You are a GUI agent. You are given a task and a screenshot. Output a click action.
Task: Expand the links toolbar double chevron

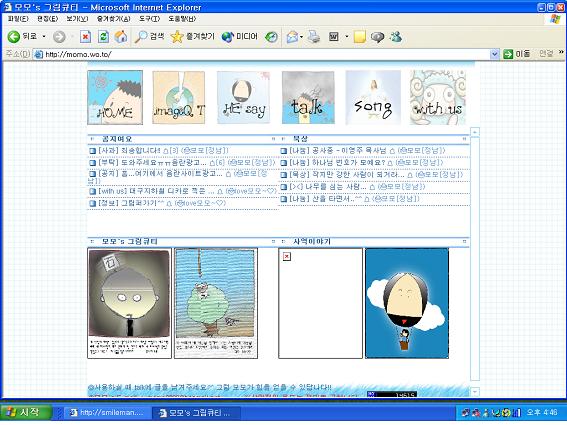[x=561, y=52]
